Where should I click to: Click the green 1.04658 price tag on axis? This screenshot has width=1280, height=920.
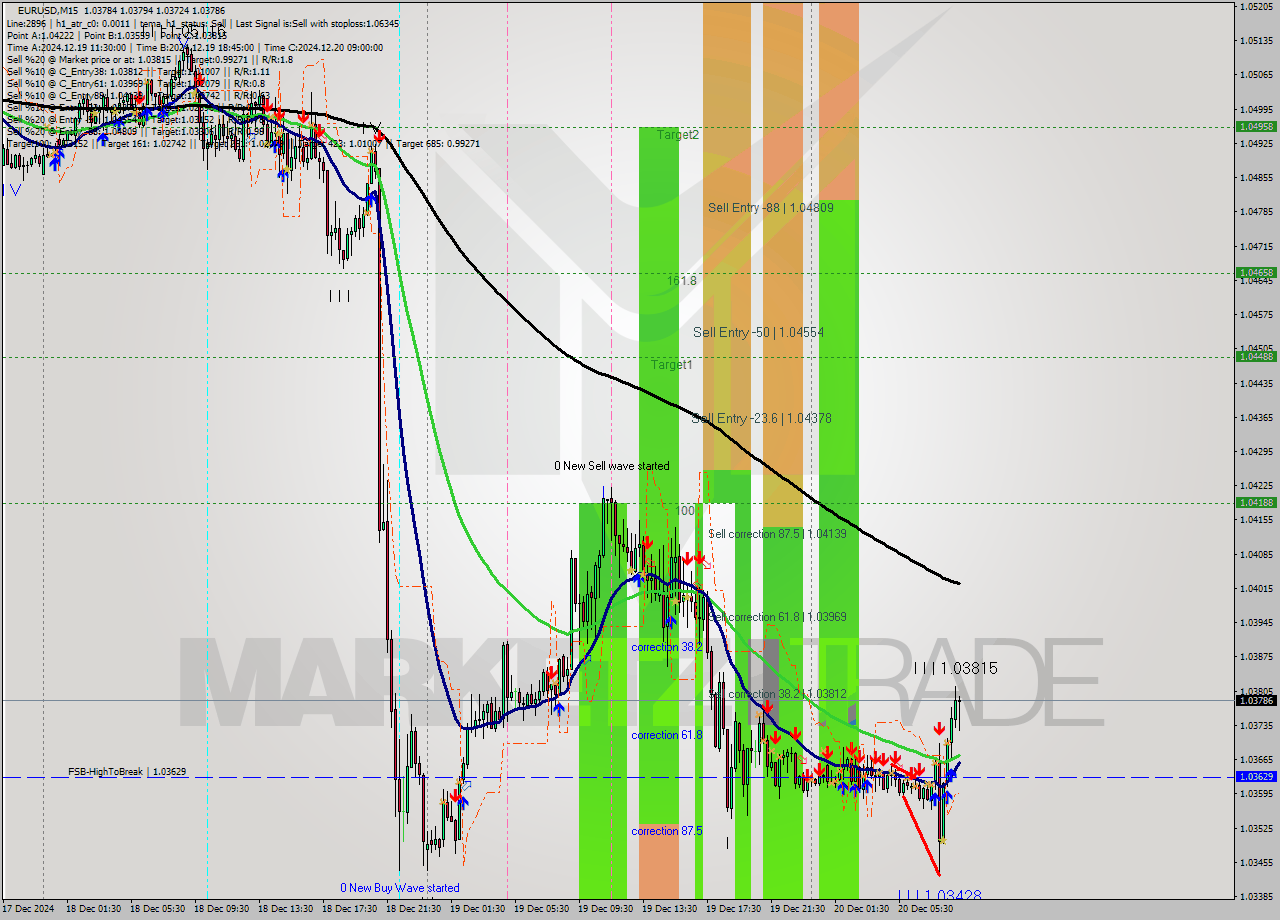pyautogui.click(x=1256, y=272)
